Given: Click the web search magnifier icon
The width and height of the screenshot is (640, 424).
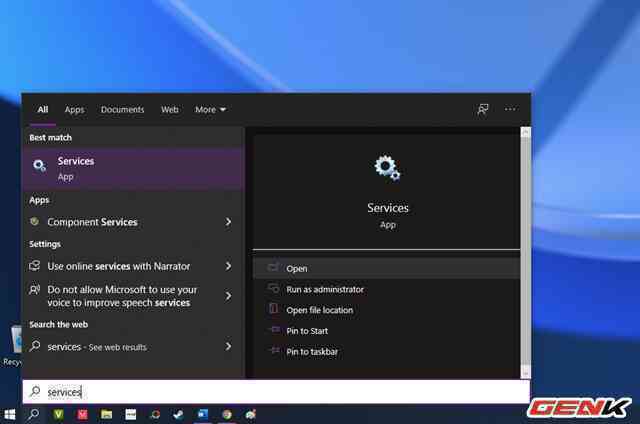Looking at the screenshot, I should tap(35, 346).
